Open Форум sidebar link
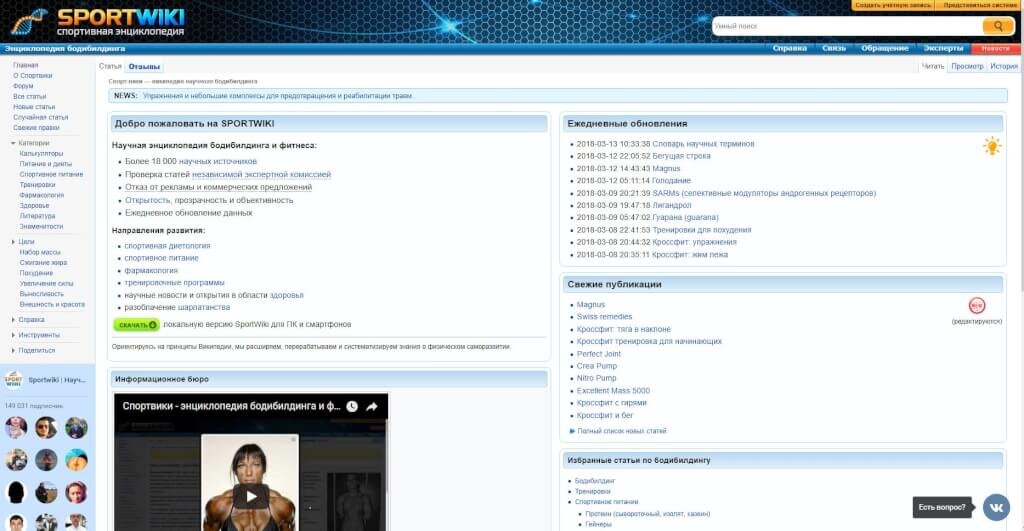The image size is (1024, 531). [x=23, y=86]
